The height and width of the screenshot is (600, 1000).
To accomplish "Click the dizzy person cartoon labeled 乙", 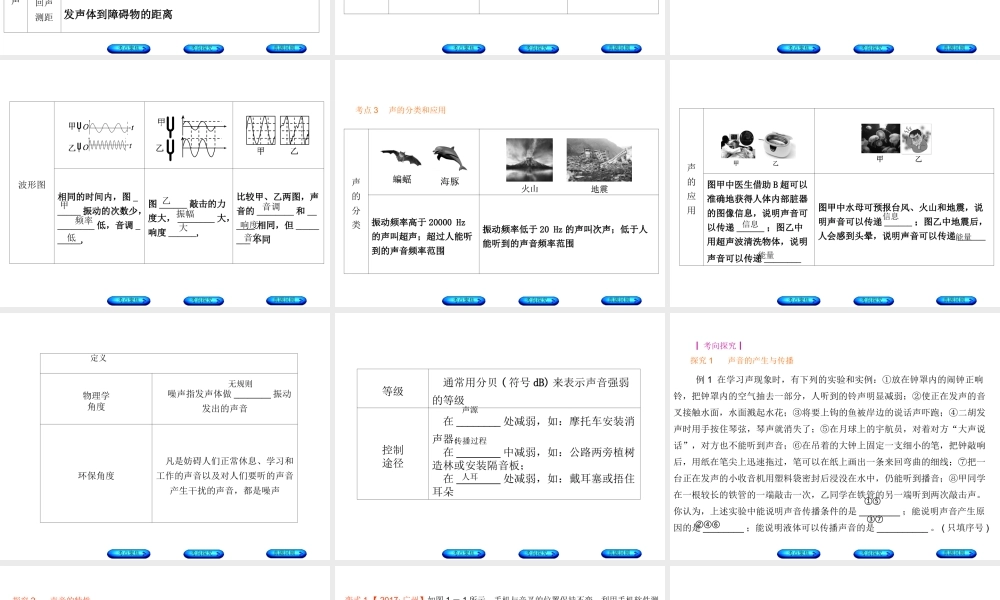I will pyautogui.click(x=918, y=138).
